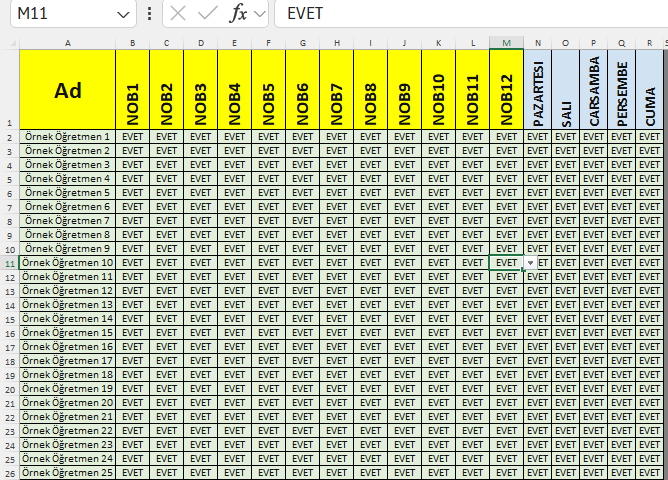The width and height of the screenshot is (668, 480).
Task: Select column A header
Action: coord(67,43)
